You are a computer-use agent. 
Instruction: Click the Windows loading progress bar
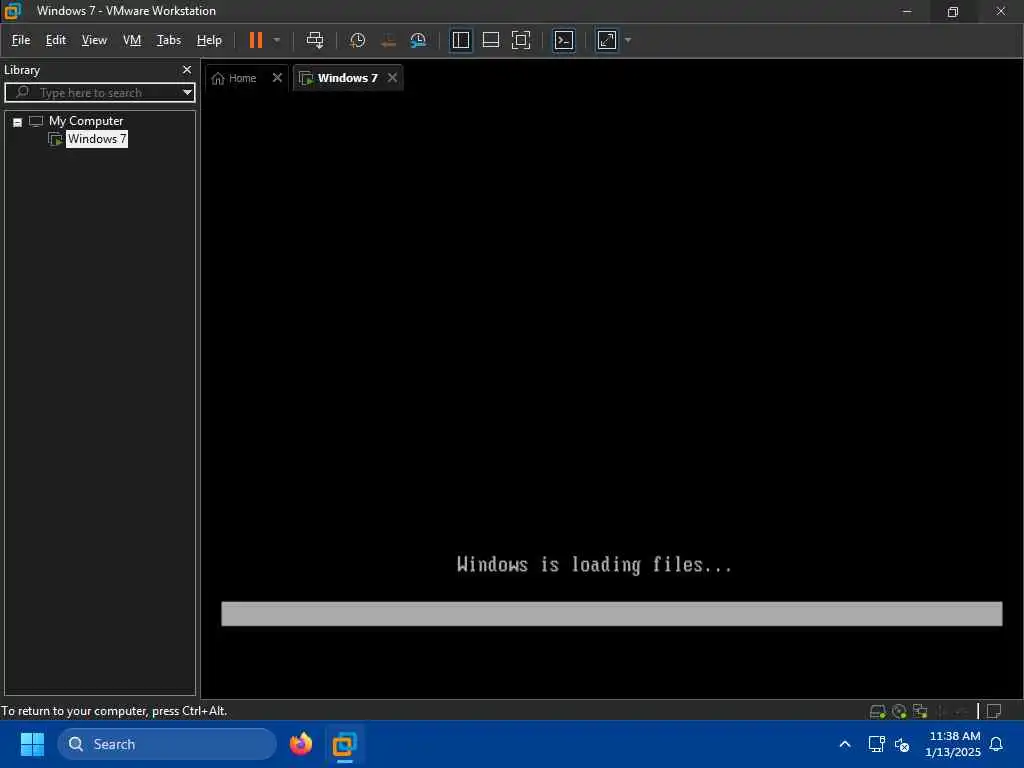611,614
